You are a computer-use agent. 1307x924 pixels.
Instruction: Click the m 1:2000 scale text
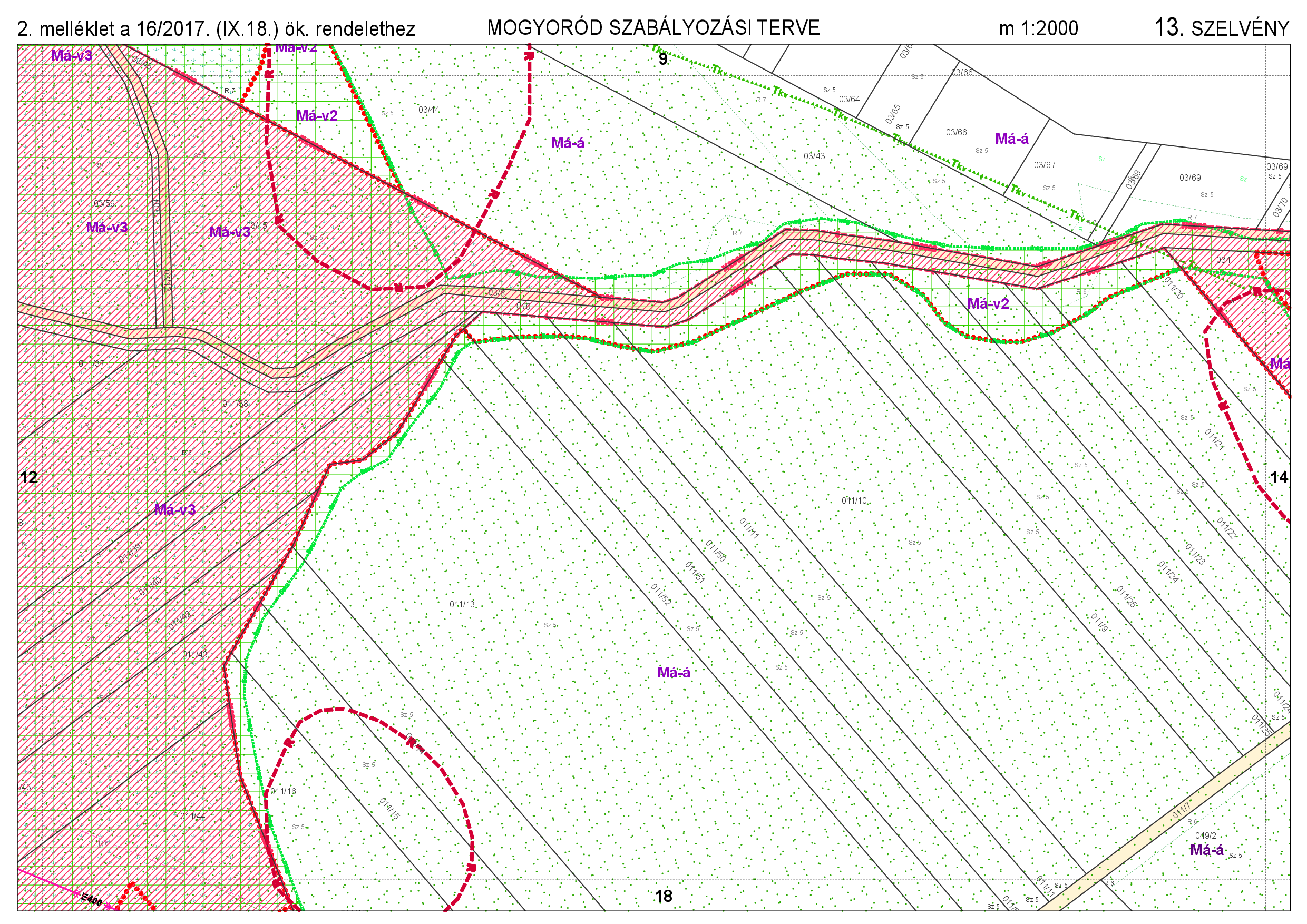[x=1038, y=28]
